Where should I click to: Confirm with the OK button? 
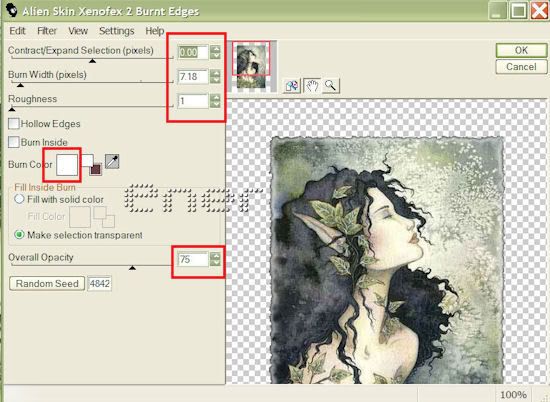click(x=521, y=50)
